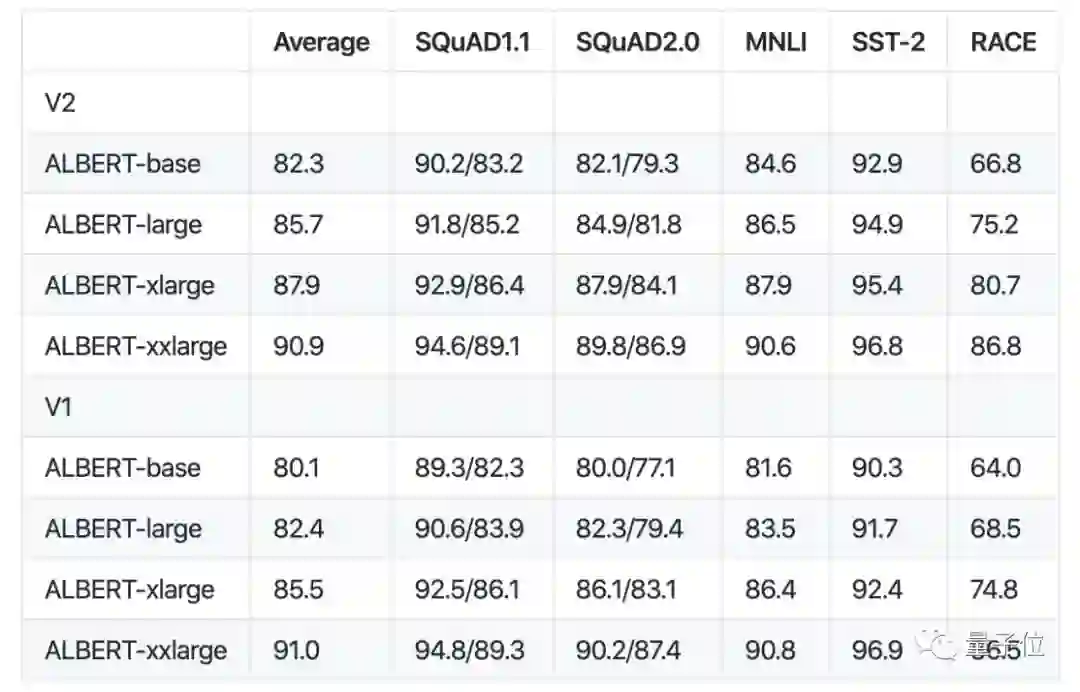The width and height of the screenshot is (1080, 692).
Task: Click the 80.0/77.1 SQuAD2.0 cell
Action: 626,468
